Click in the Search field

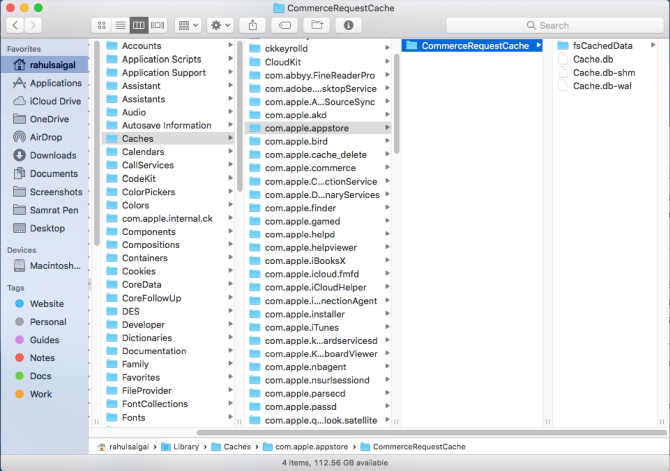click(x=554, y=26)
